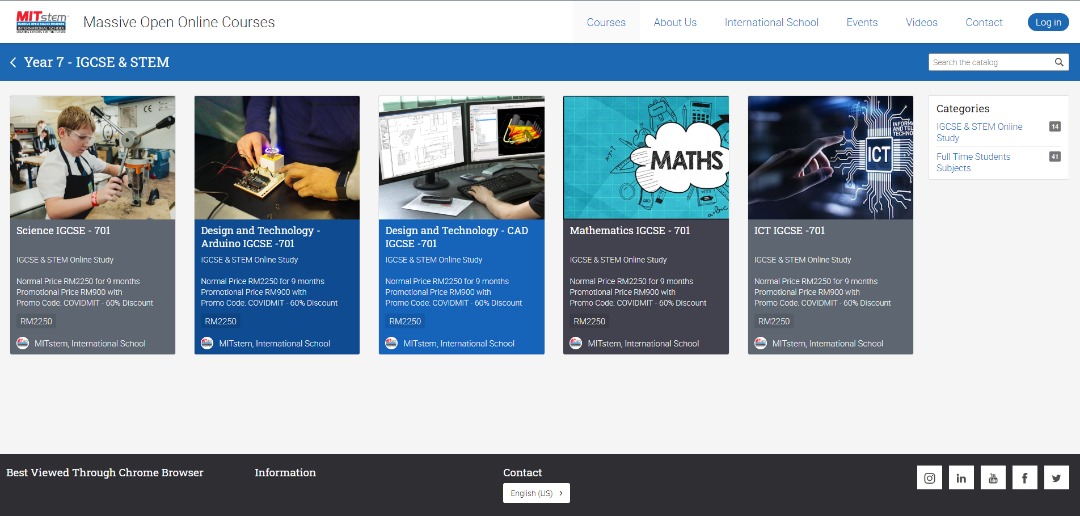Open the LinkedIn social icon

[961, 478]
